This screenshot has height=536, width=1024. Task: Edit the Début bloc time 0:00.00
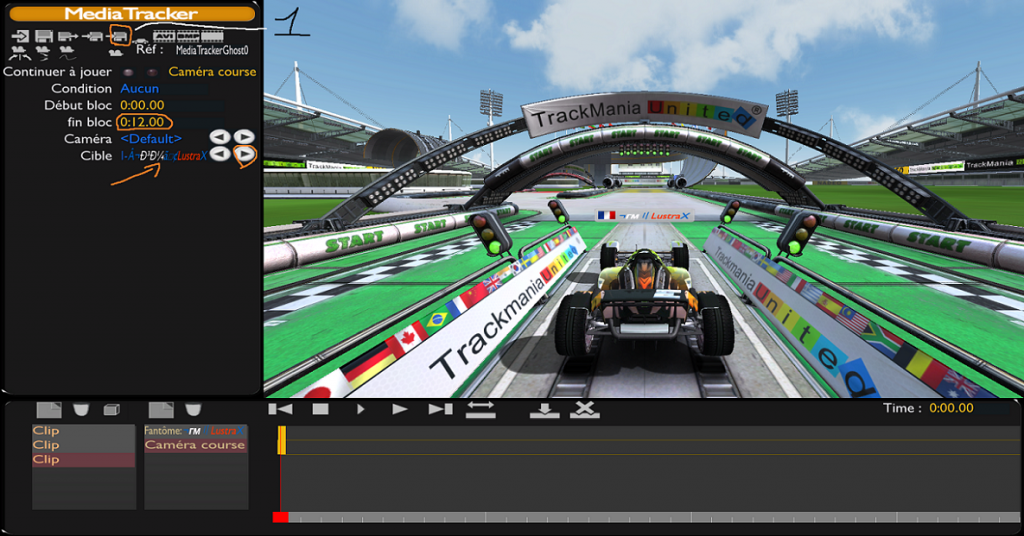pyautogui.click(x=142, y=105)
